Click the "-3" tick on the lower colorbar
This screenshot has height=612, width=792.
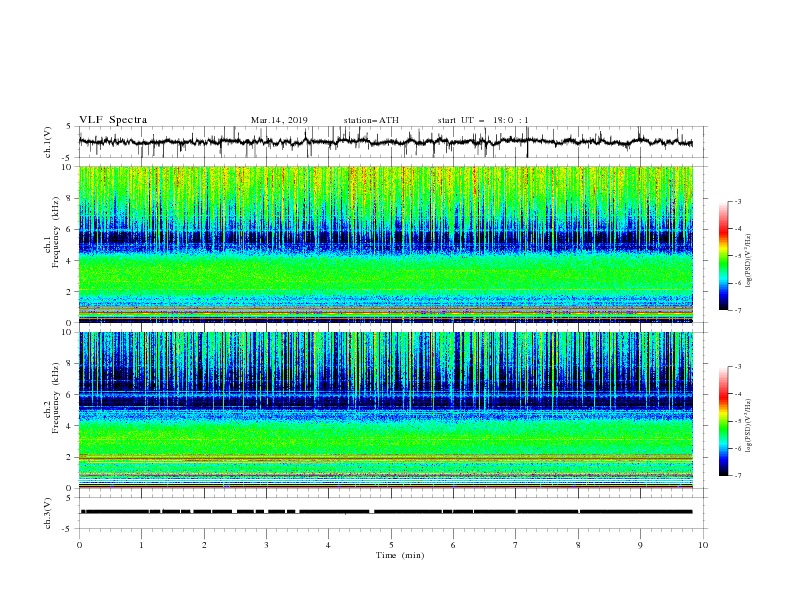click(x=738, y=367)
